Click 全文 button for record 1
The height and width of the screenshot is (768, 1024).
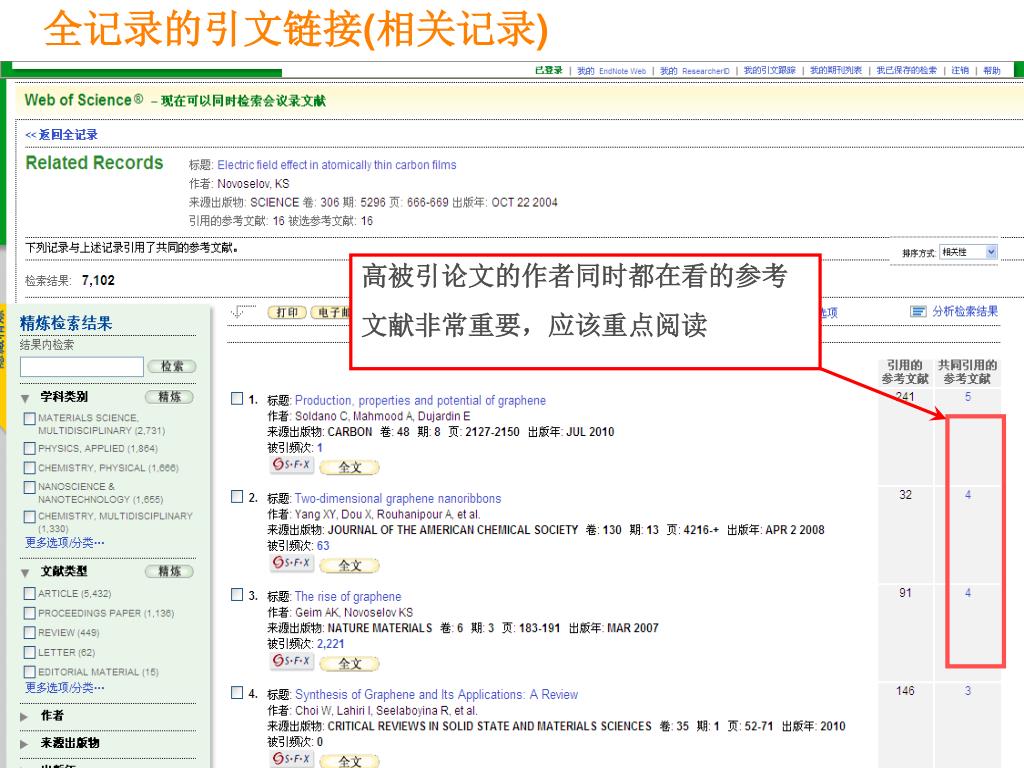click(349, 467)
